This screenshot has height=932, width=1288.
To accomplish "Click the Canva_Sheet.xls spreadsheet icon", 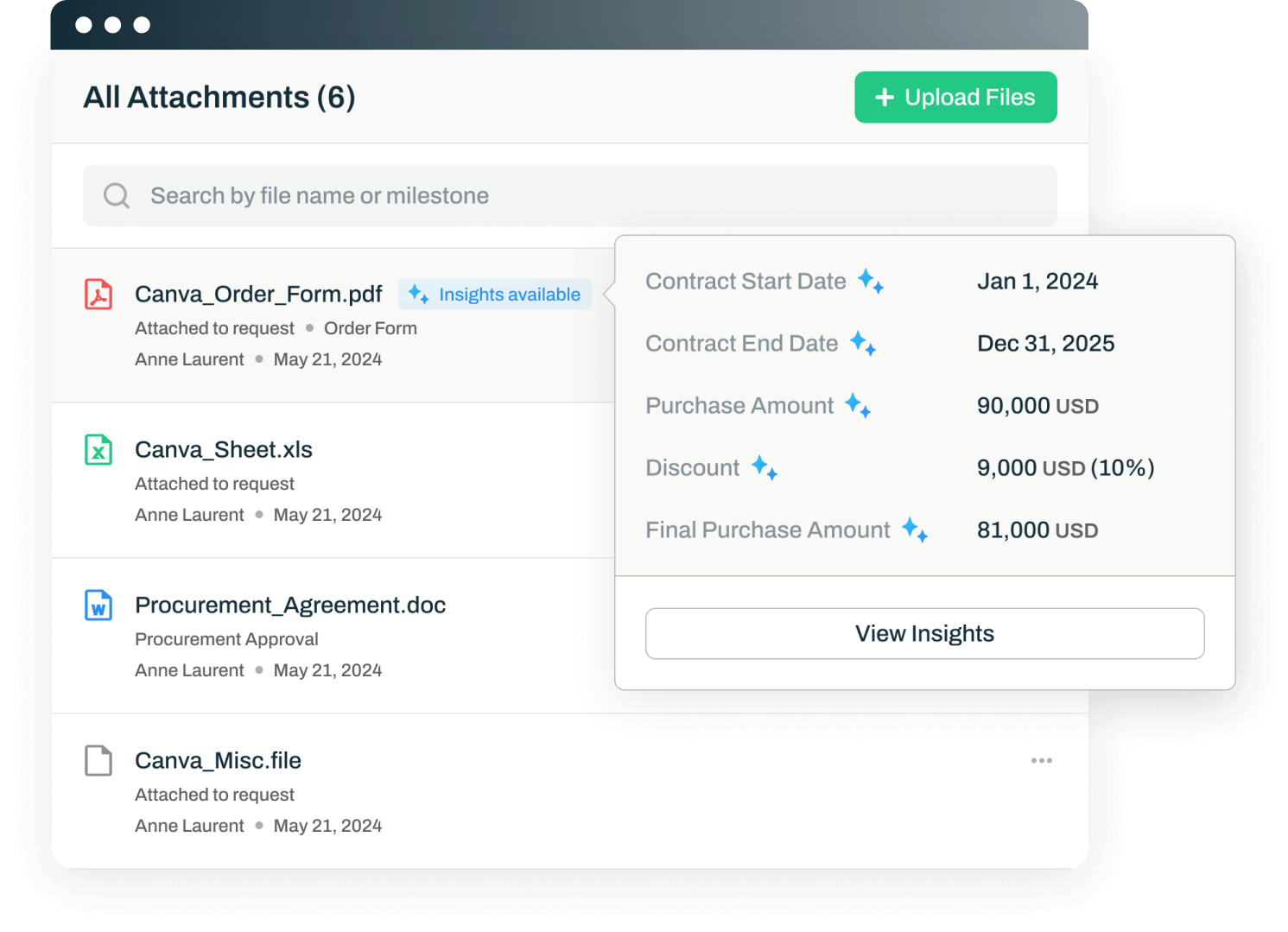I will pyautogui.click(x=98, y=450).
